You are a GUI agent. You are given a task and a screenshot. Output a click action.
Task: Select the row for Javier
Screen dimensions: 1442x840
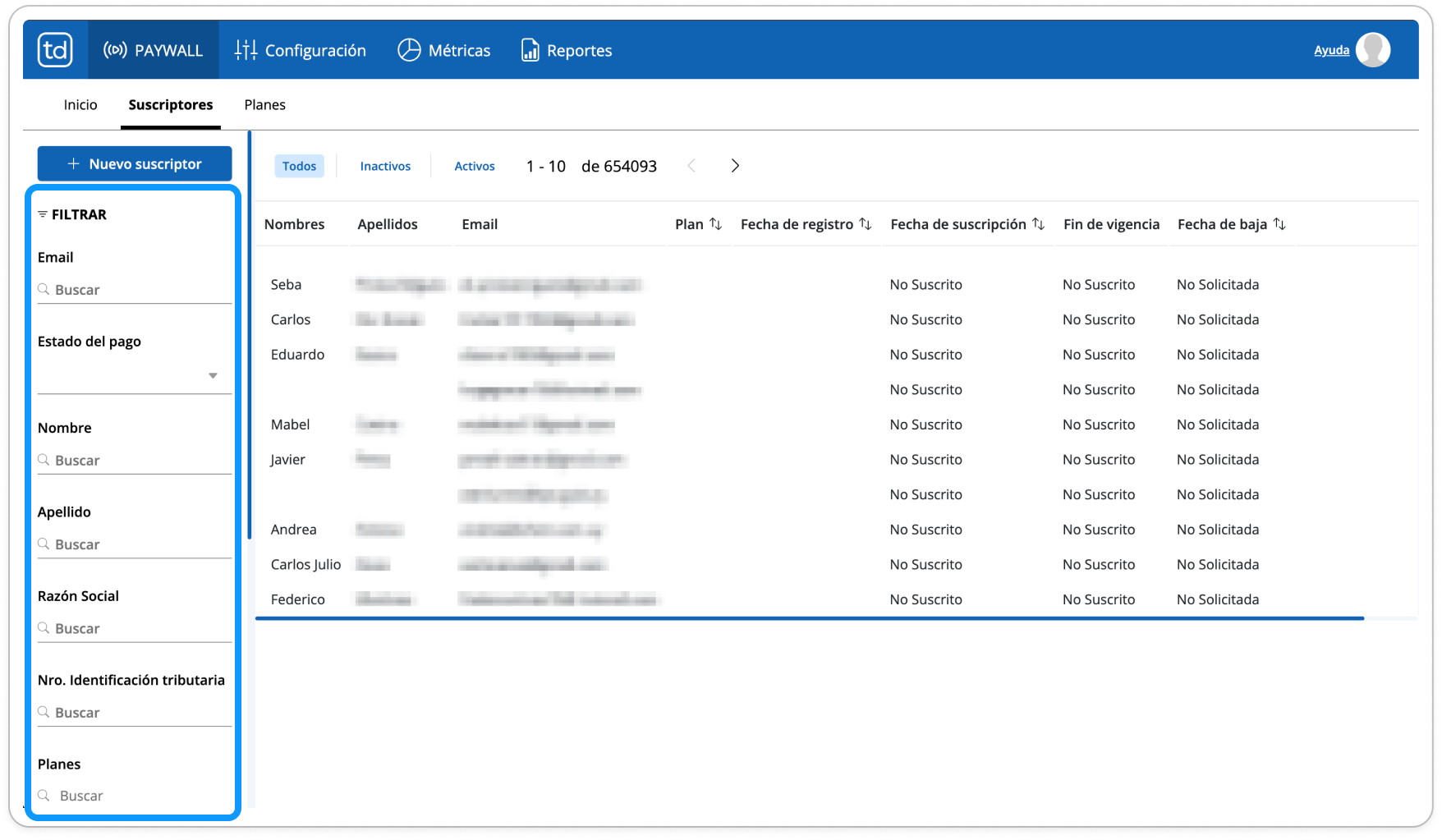836,460
